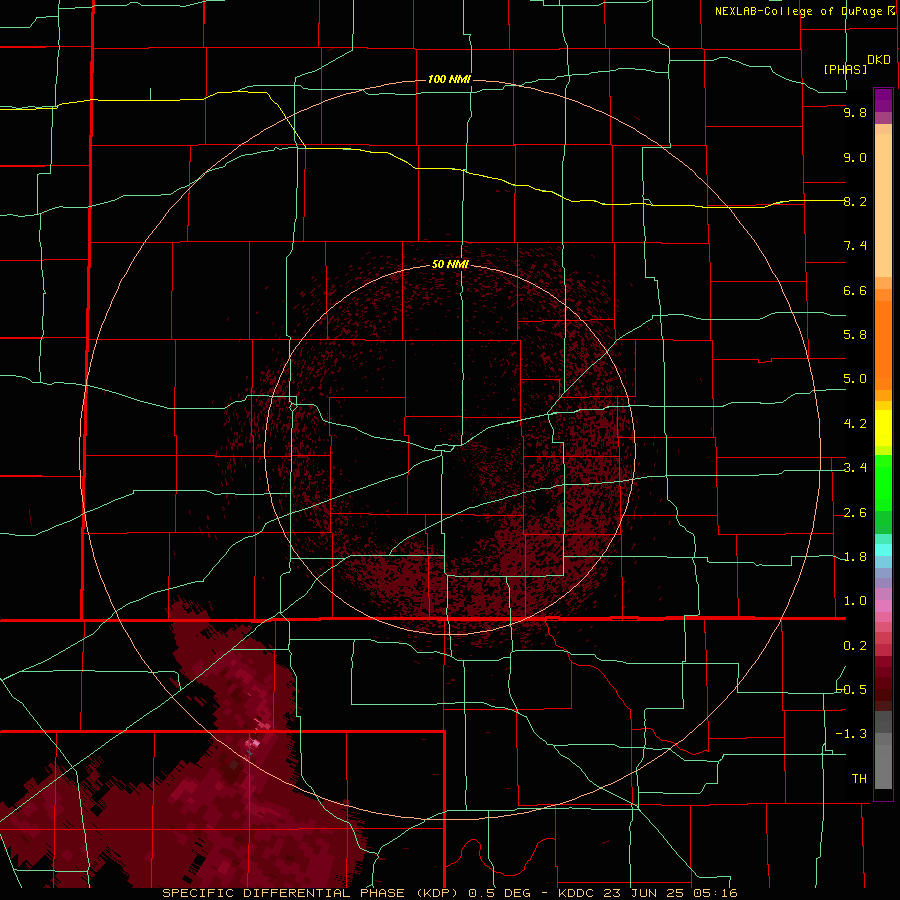Click the Specific Differential Phase caption text
The width and height of the screenshot is (900, 900).
tap(449, 893)
